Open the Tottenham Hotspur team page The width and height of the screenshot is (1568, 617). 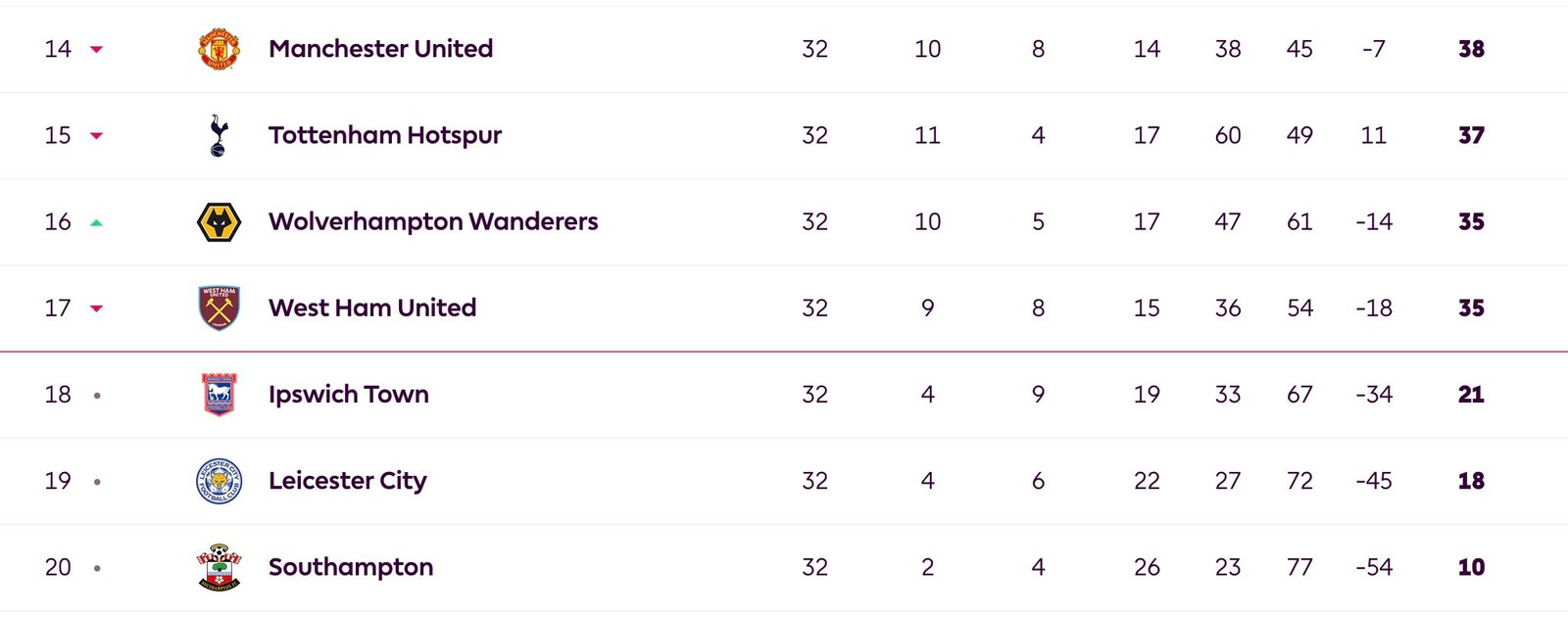click(x=385, y=135)
